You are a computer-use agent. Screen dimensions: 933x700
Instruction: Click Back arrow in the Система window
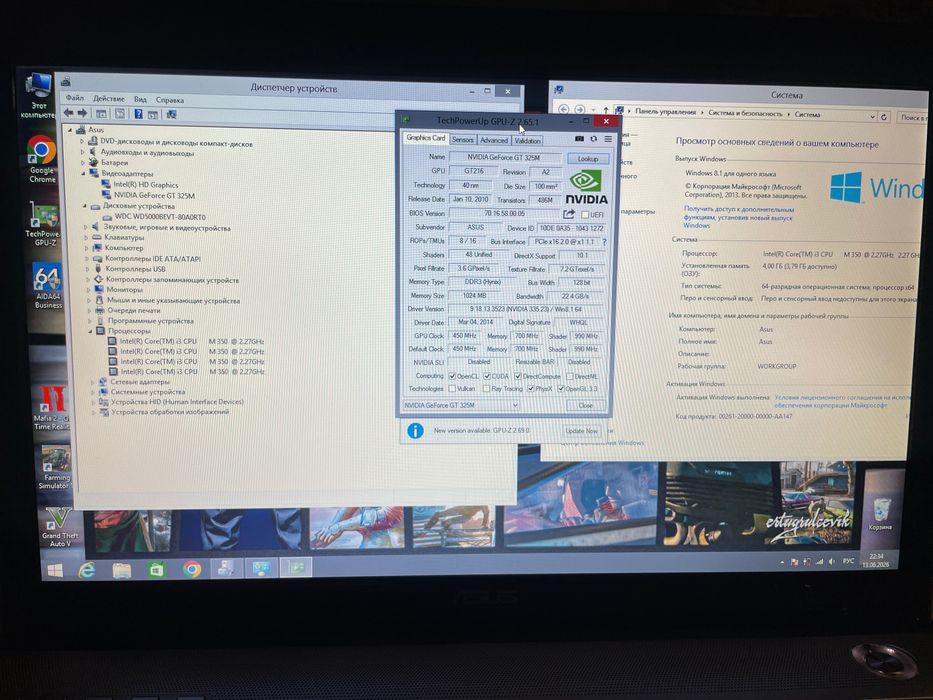coord(564,110)
